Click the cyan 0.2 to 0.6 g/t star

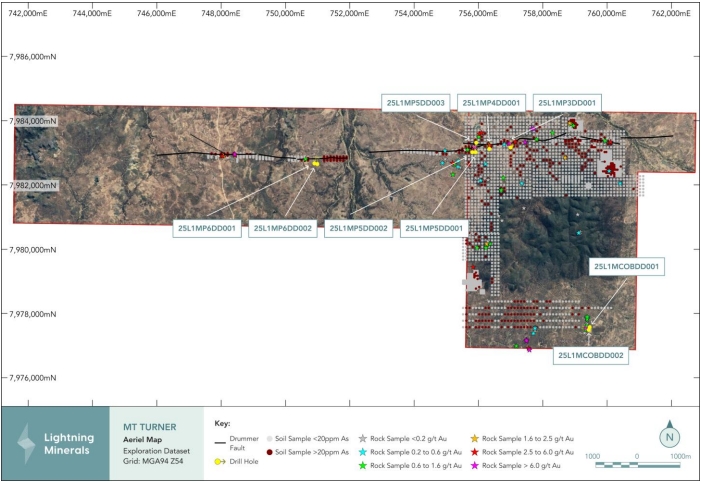pos(363,452)
